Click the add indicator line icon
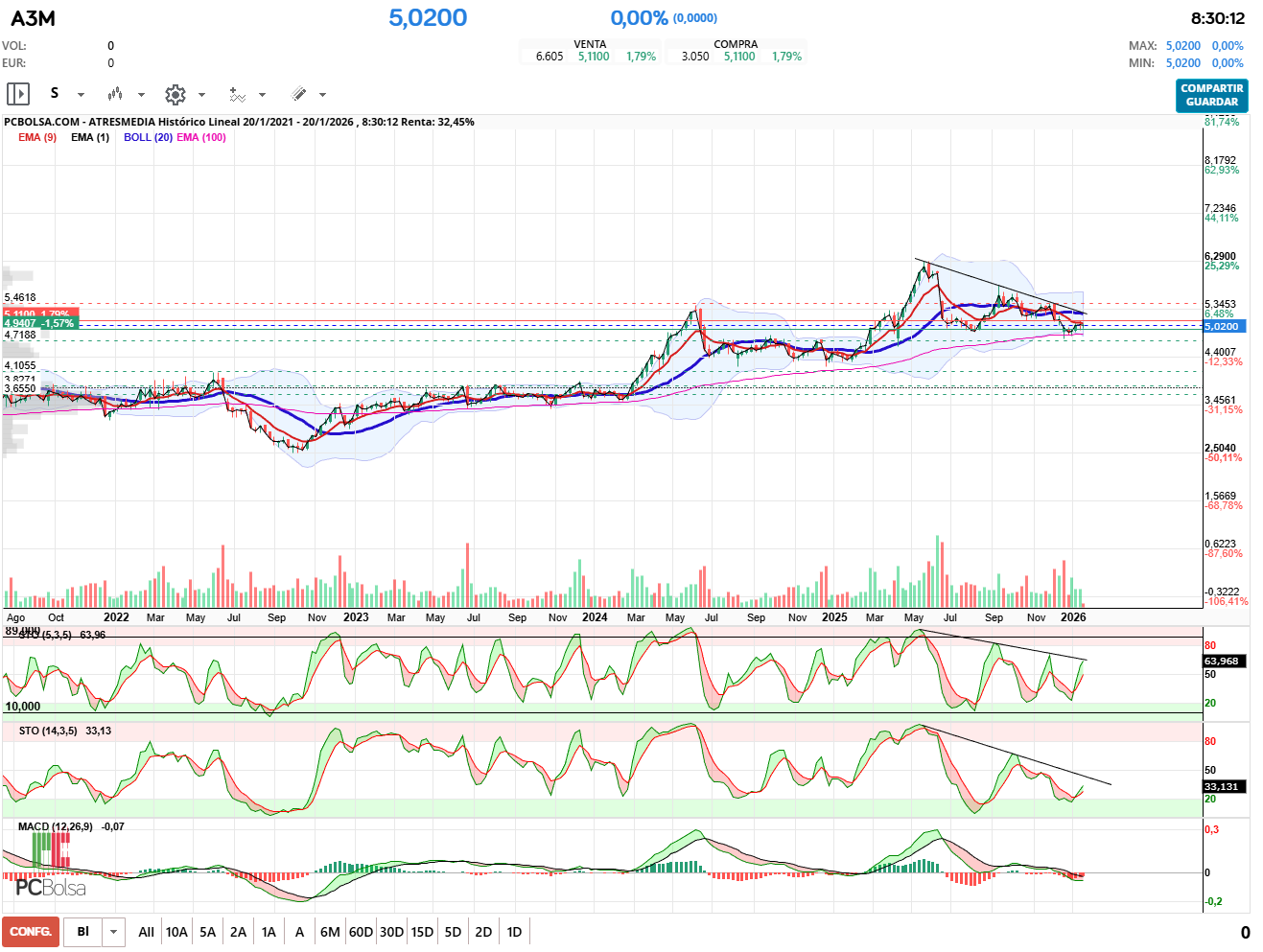 [237, 94]
